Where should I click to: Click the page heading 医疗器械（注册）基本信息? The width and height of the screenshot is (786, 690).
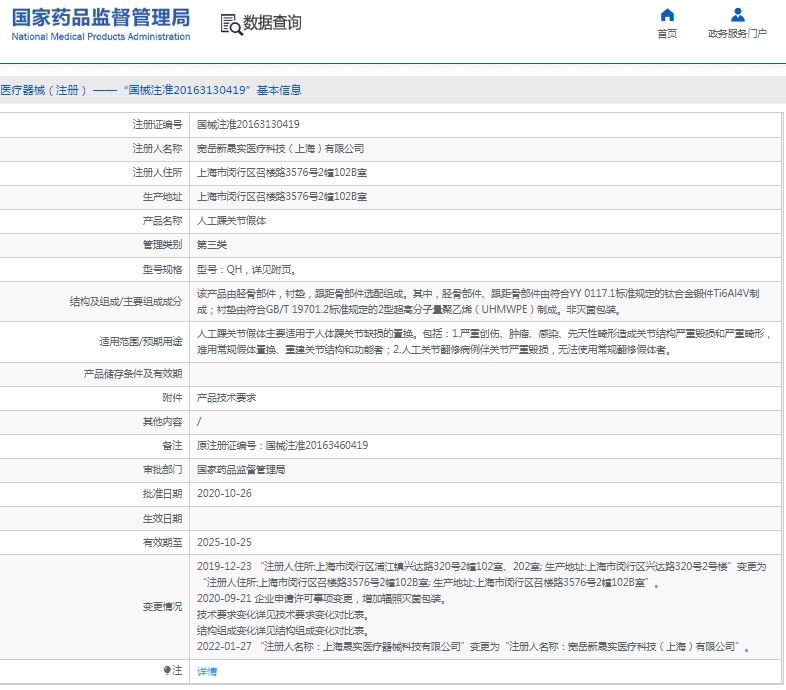pyautogui.click(x=151, y=90)
